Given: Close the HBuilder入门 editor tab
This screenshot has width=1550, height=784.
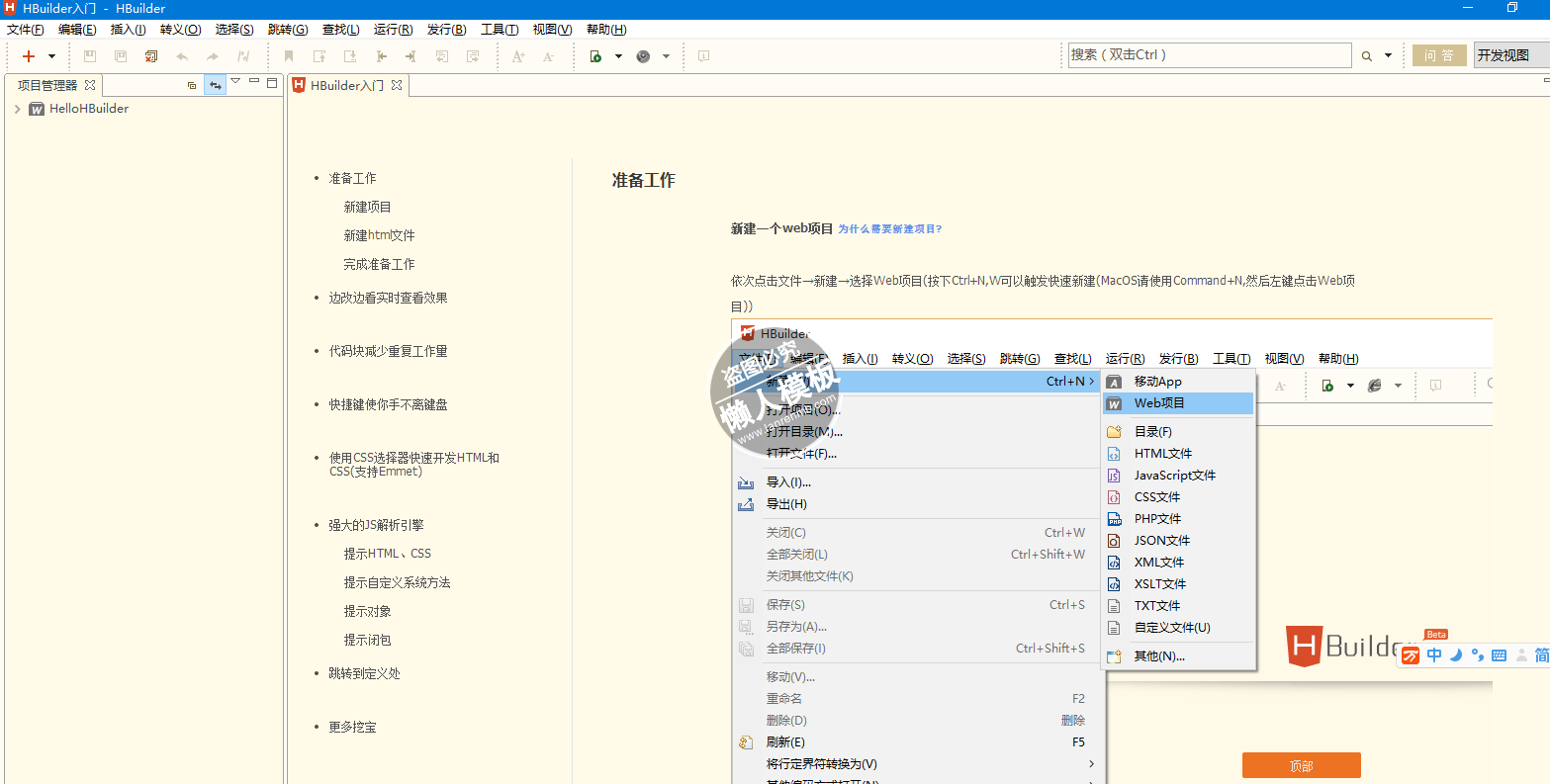Looking at the screenshot, I should (x=397, y=85).
